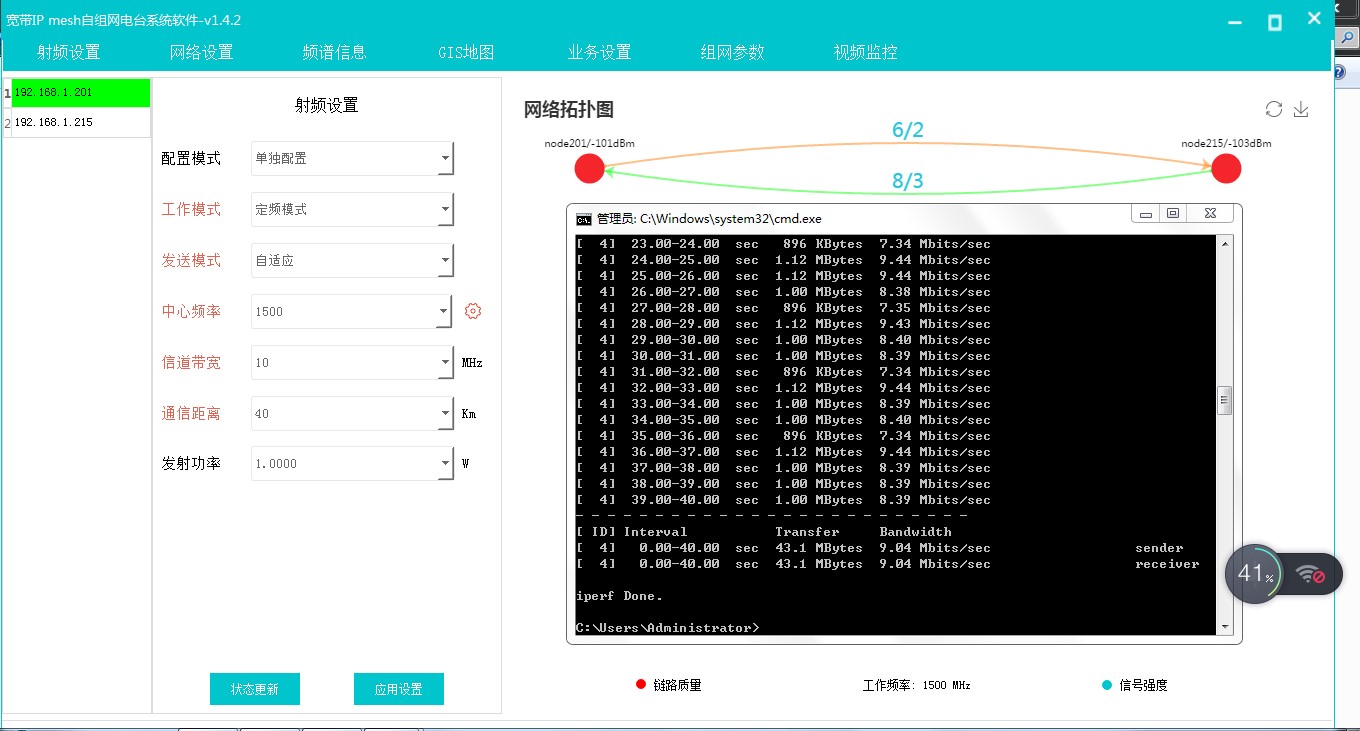Click the 射频设置 panel heading
The width and height of the screenshot is (1360, 731).
tap(326, 105)
